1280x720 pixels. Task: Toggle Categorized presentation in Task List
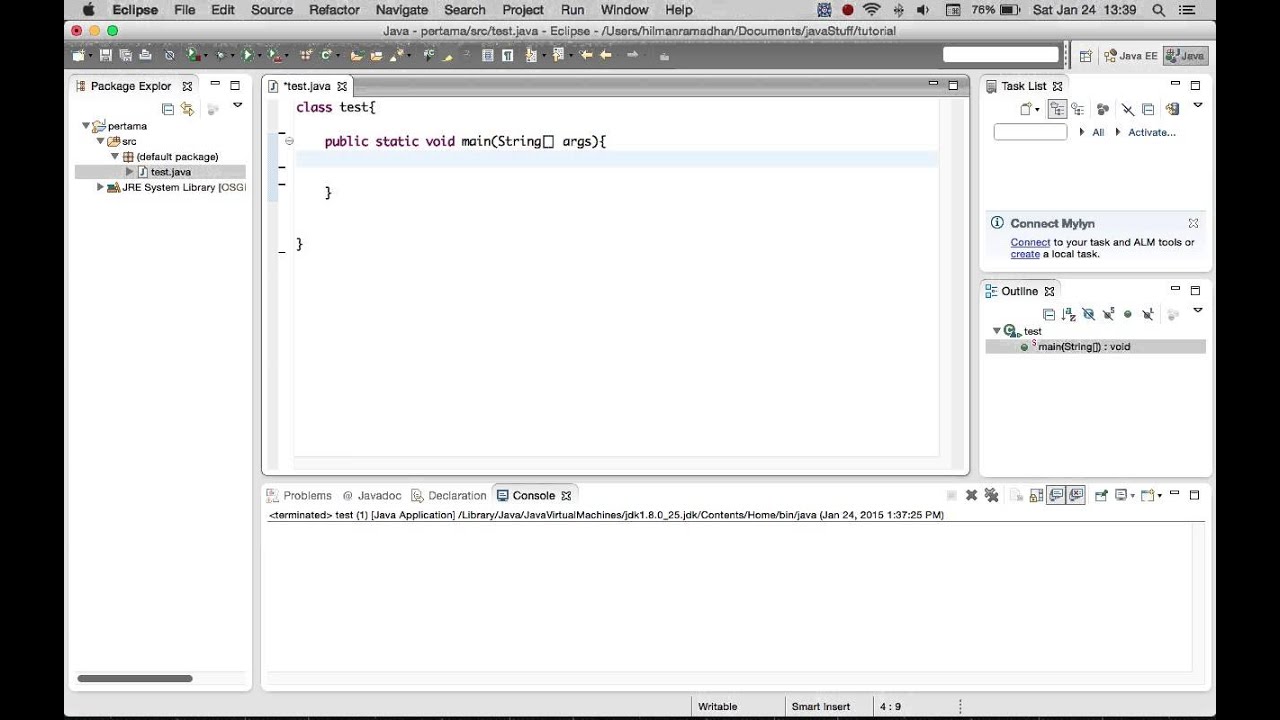1057,109
